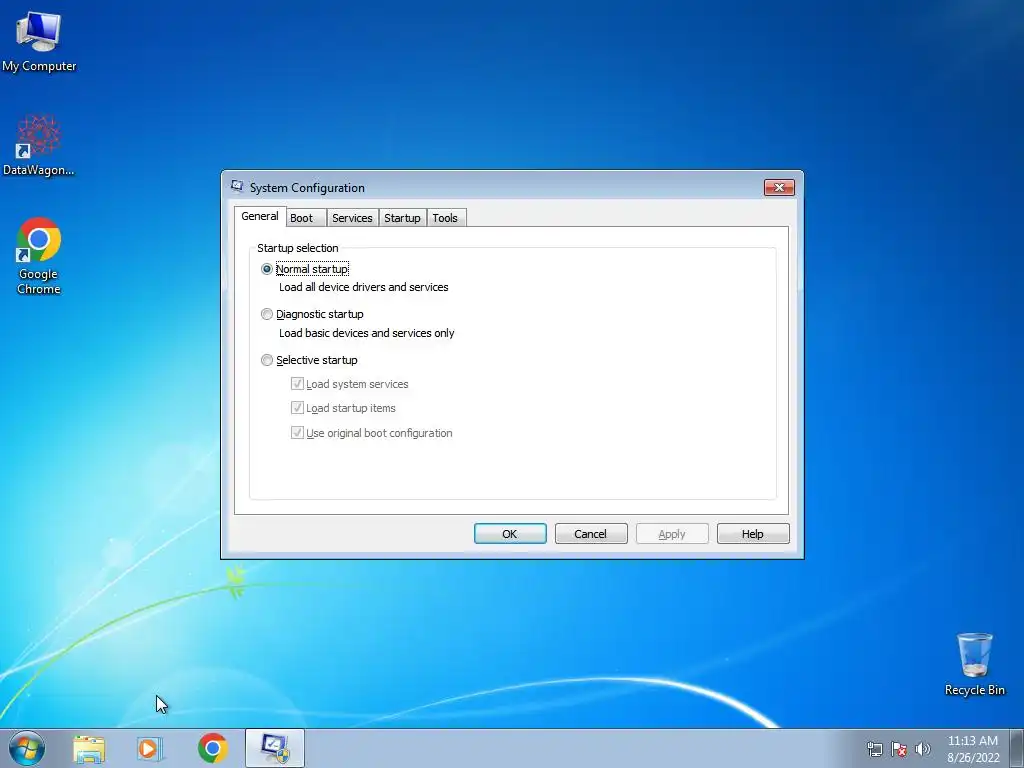Switch to the General tab
The width and height of the screenshot is (1024, 768).
coord(260,216)
